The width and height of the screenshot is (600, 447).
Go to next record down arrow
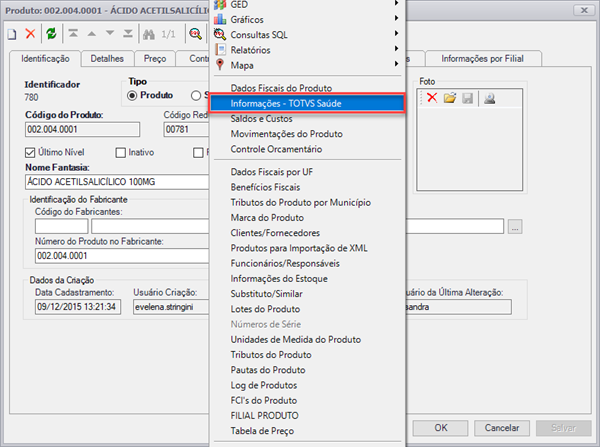[110, 33]
